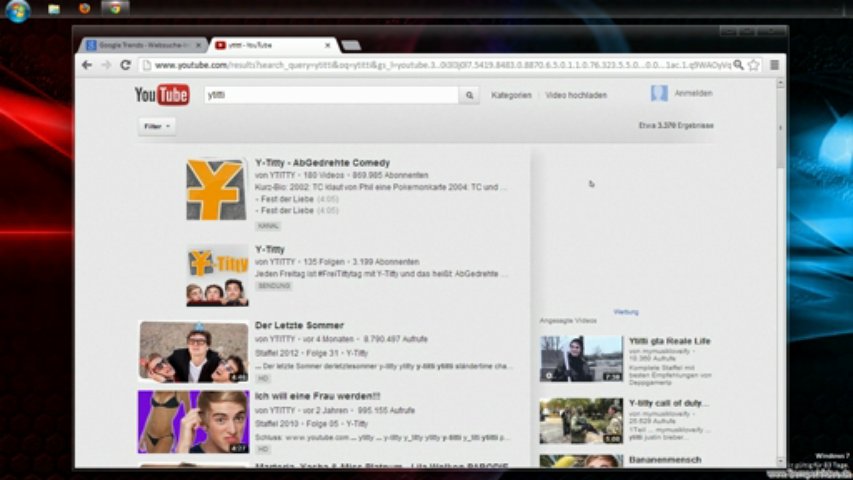Open the Der Letzte Sommer video thumbnail
The image size is (853, 480).
pyautogui.click(x=193, y=351)
